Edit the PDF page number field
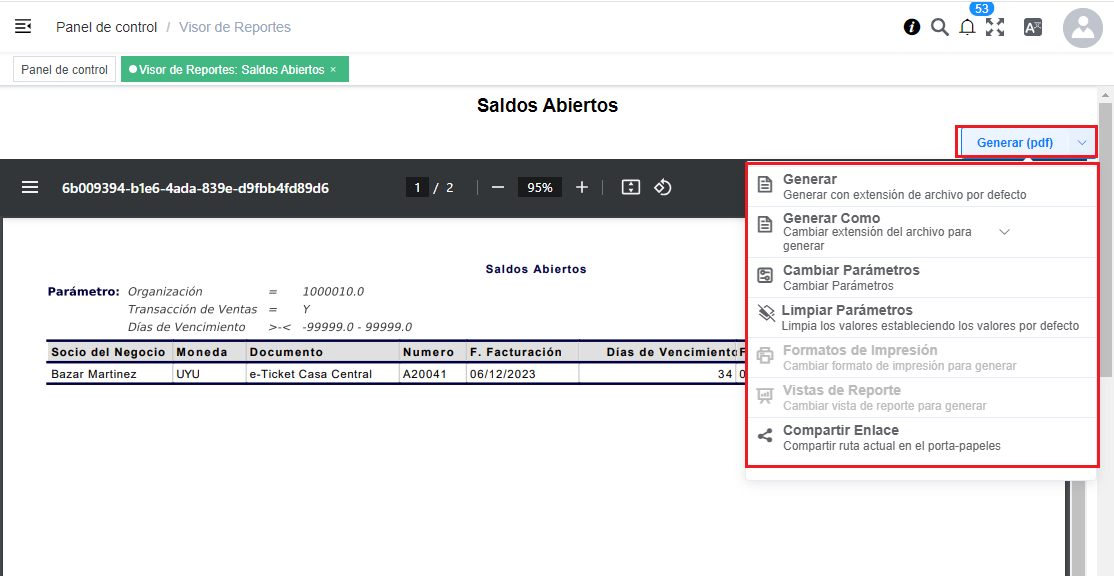1114x576 pixels. point(417,187)
